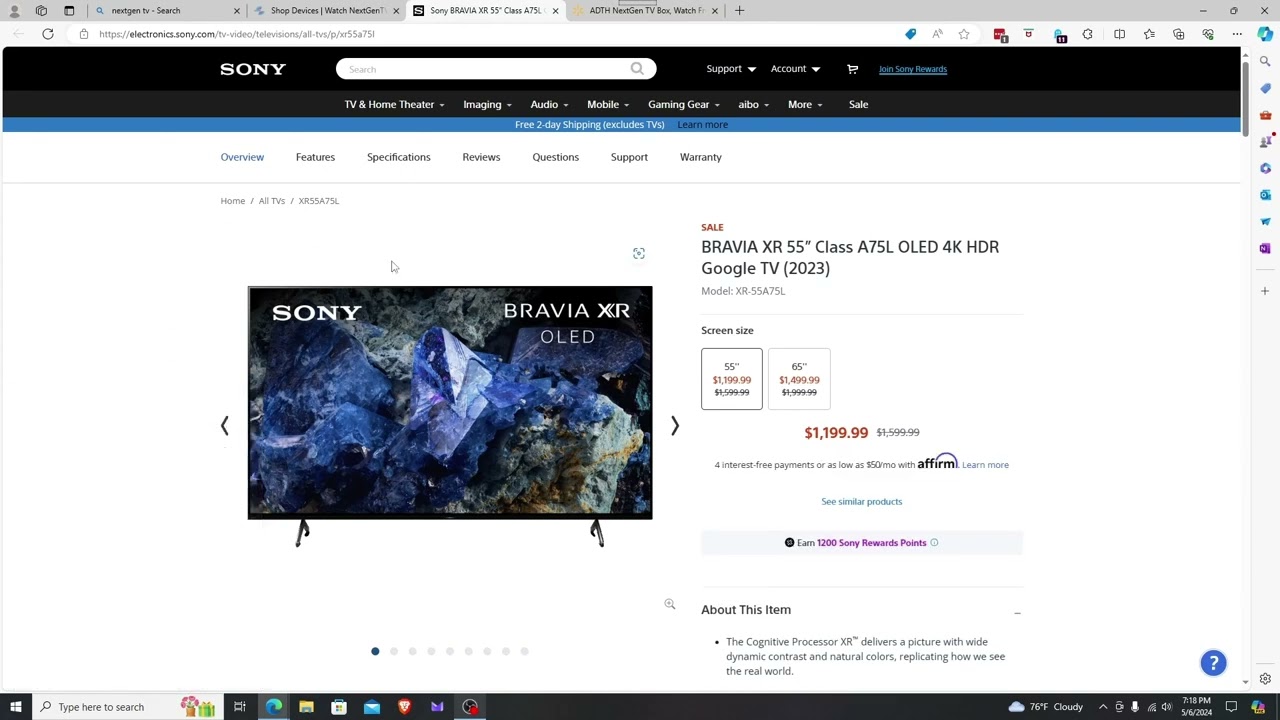Click See similar products link
The image size is (1280, 720).
click(861, 502)
